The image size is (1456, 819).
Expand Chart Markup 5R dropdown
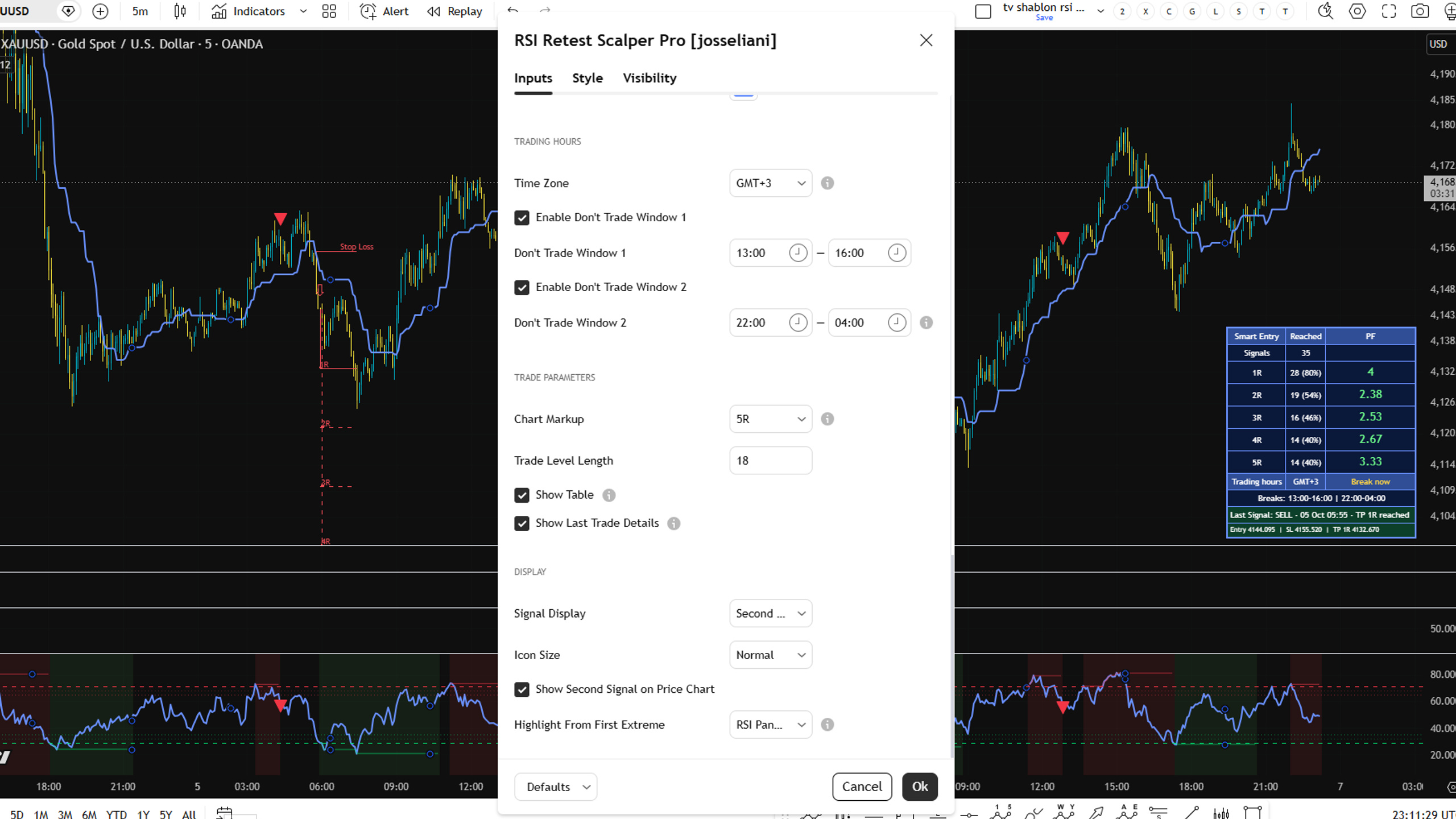[x=771, y=419]
